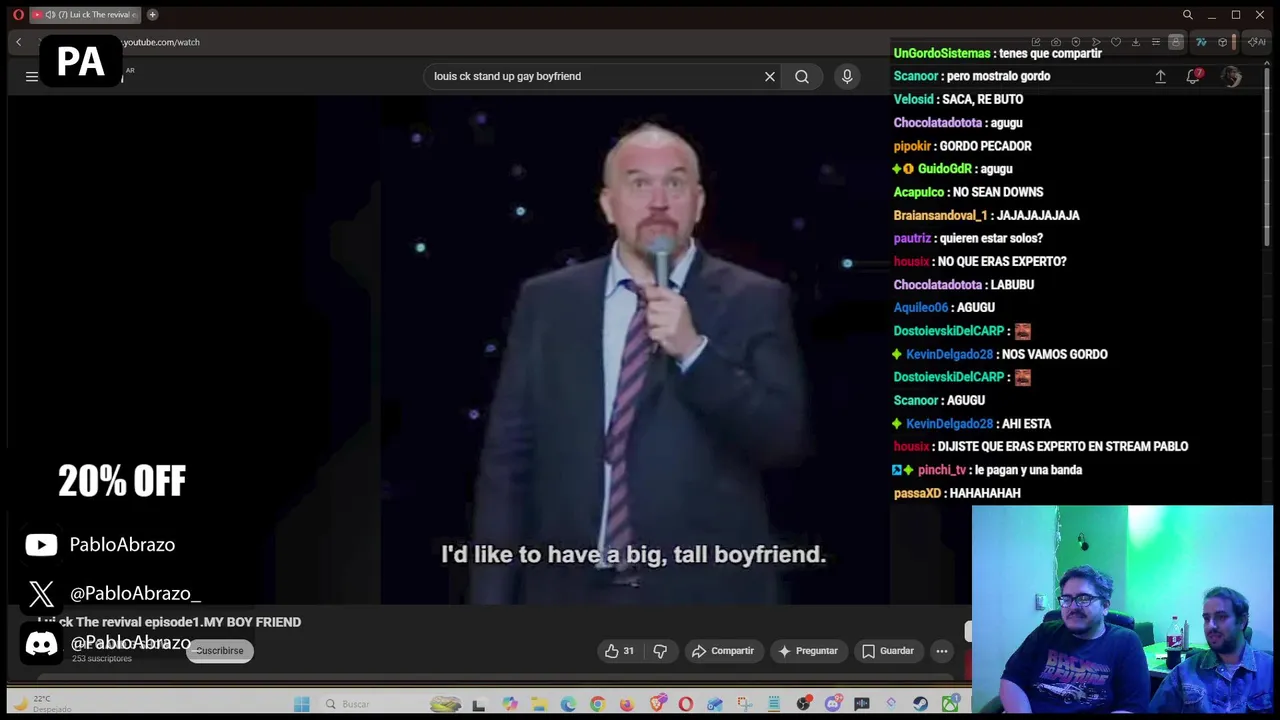Viewport: 1280px width, 720px height.
Task: Open Opera Aria AI button
Action: pos(1257,42)
